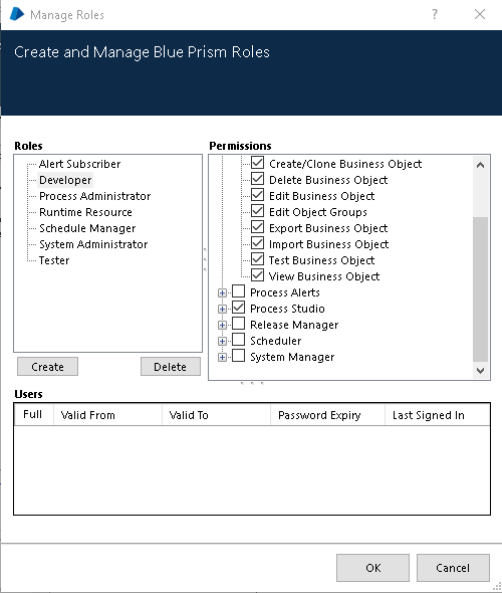This screenshot has height=593, width=502.
Task: Check the Process Alerts permission group
Action: coord(238,291)
